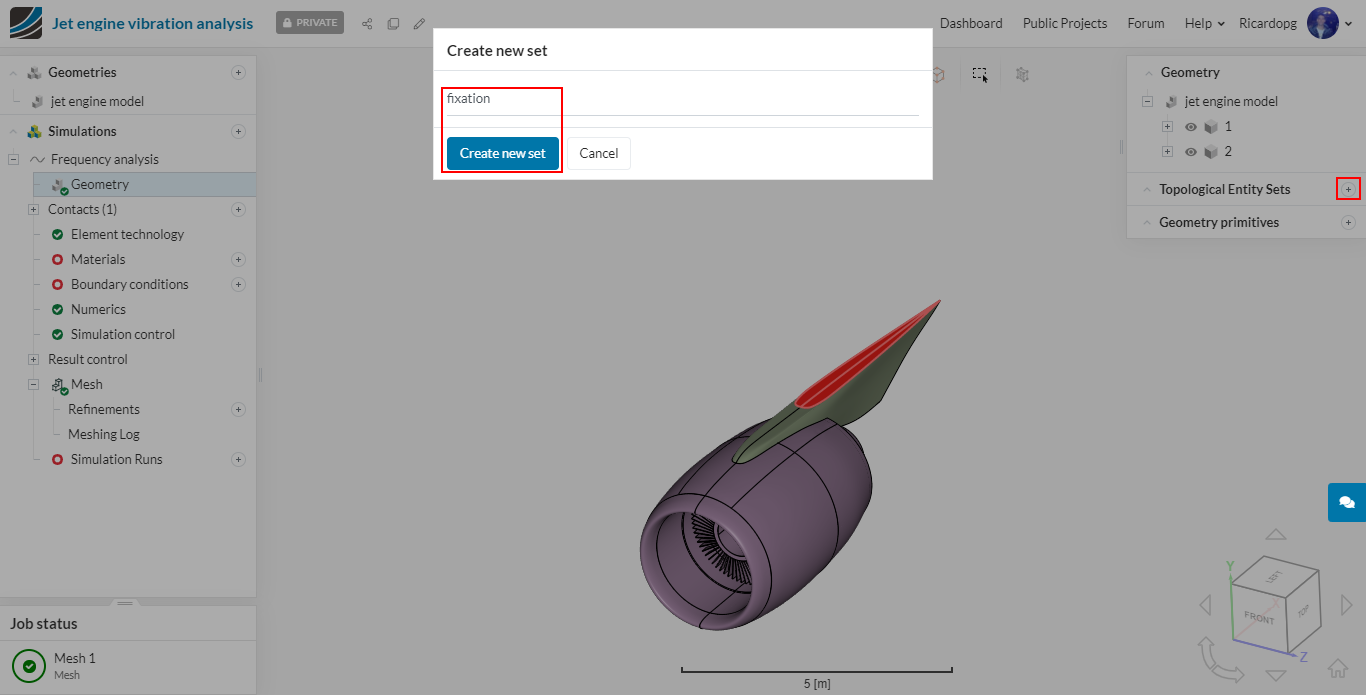Click the share project icon

coord(367,24)
